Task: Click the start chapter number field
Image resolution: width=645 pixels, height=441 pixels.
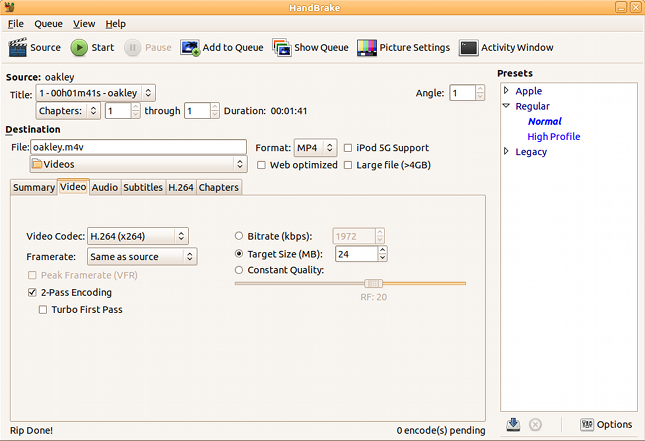Action: [118, 111]
